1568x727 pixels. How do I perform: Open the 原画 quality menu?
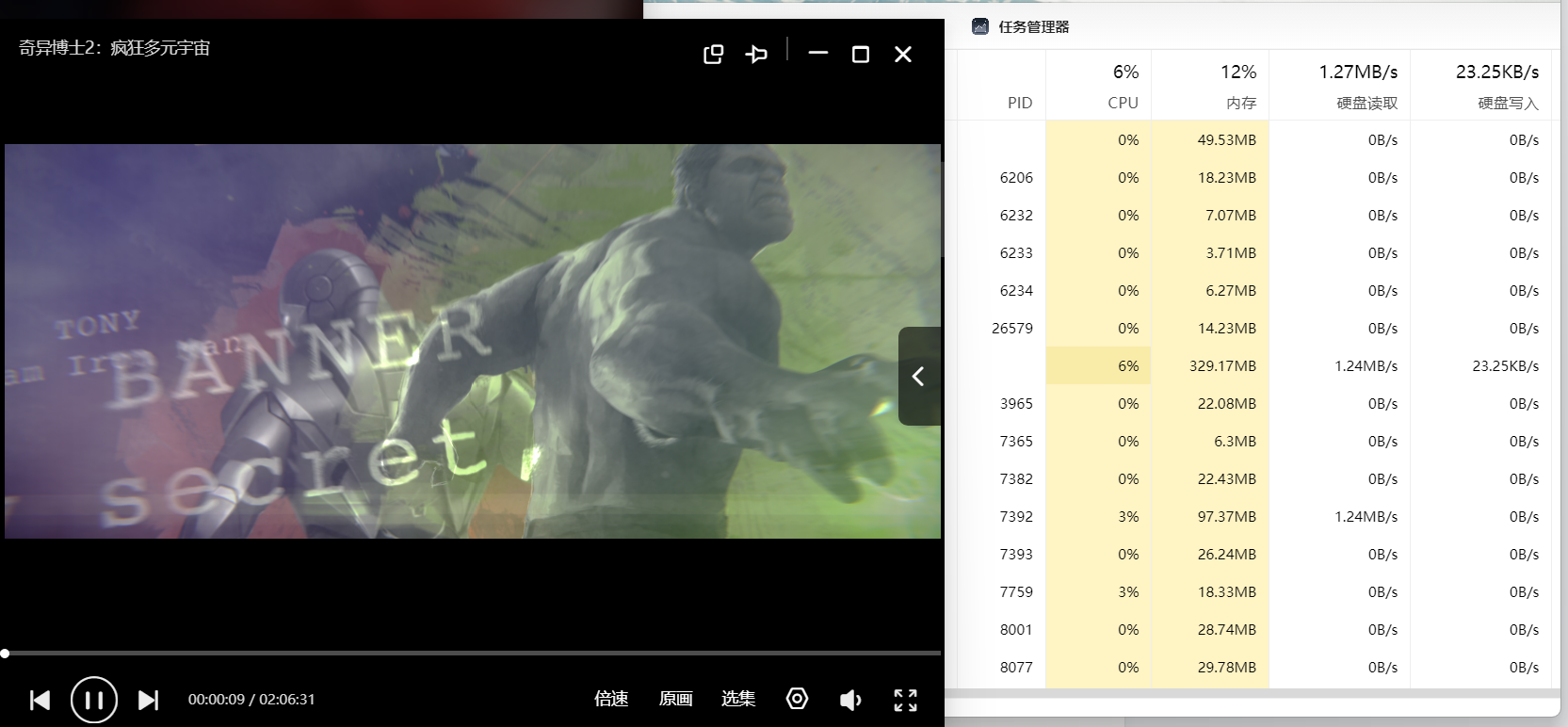pos(675,699)
